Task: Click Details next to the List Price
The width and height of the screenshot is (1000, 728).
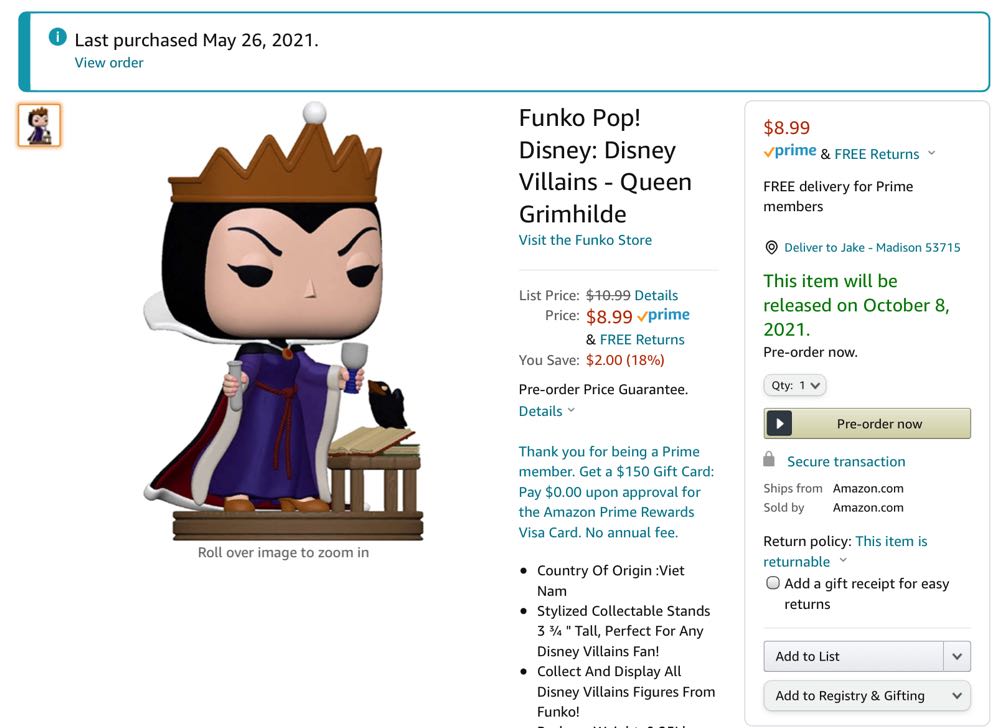Action: [655, 295]
